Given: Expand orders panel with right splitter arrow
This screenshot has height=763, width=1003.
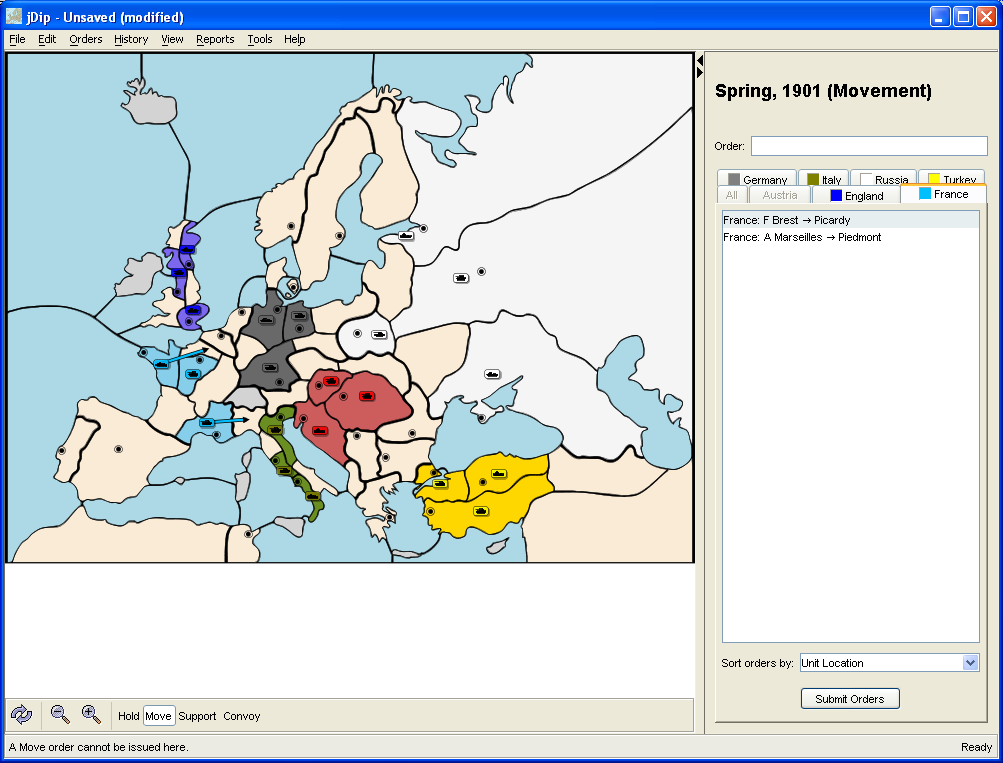Looking at the screenshot, I should click(700, 72).
